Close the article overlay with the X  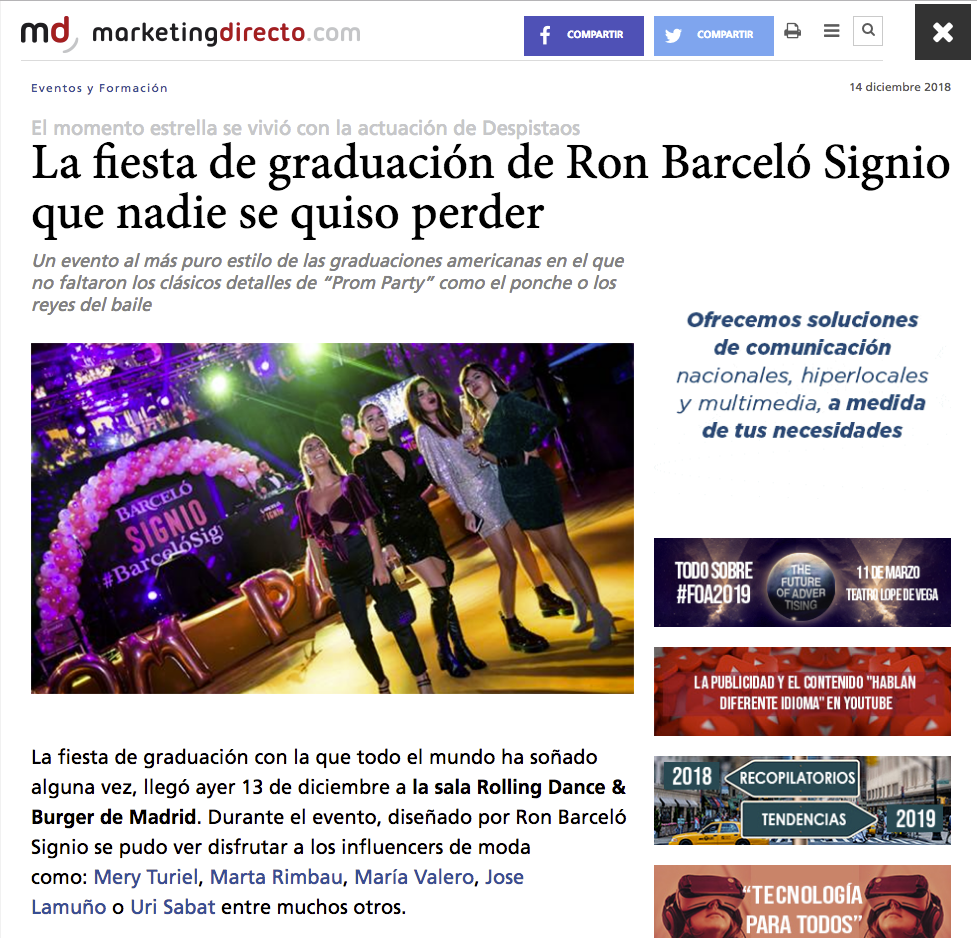pos(942,32)
